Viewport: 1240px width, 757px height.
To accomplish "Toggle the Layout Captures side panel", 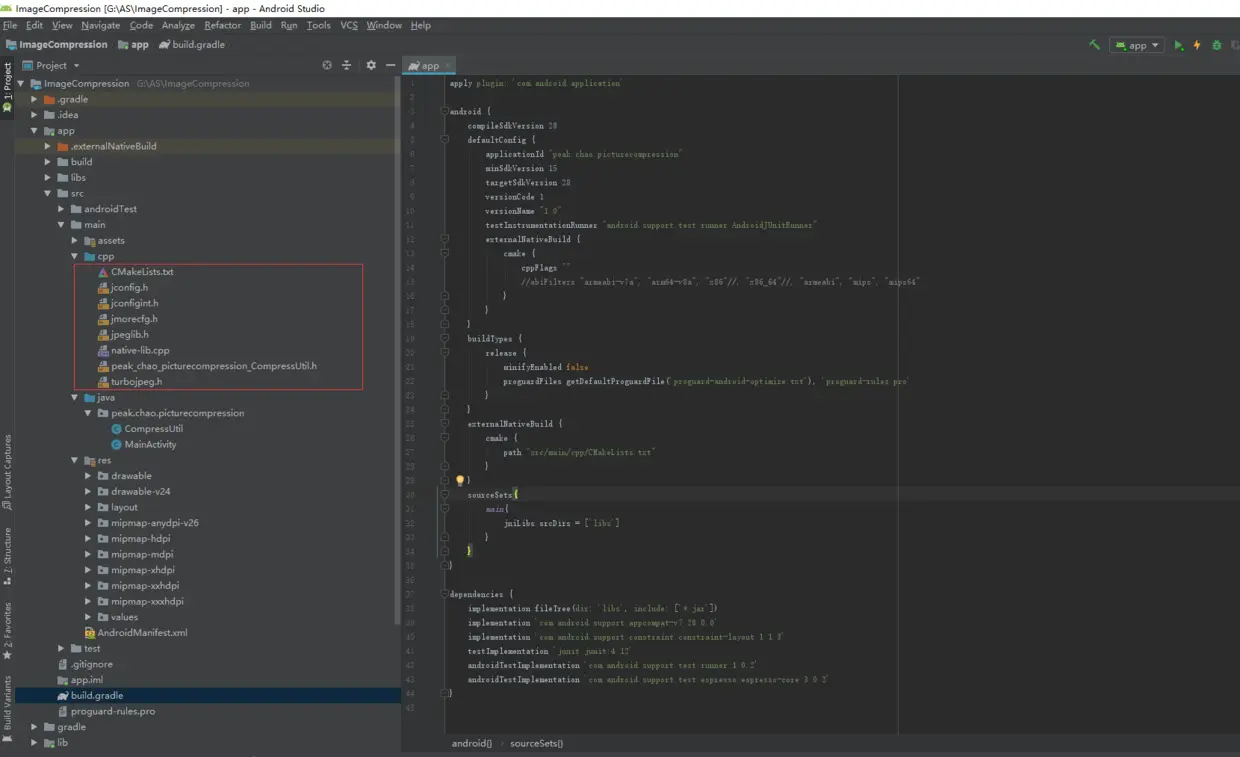I will [7, 472].
